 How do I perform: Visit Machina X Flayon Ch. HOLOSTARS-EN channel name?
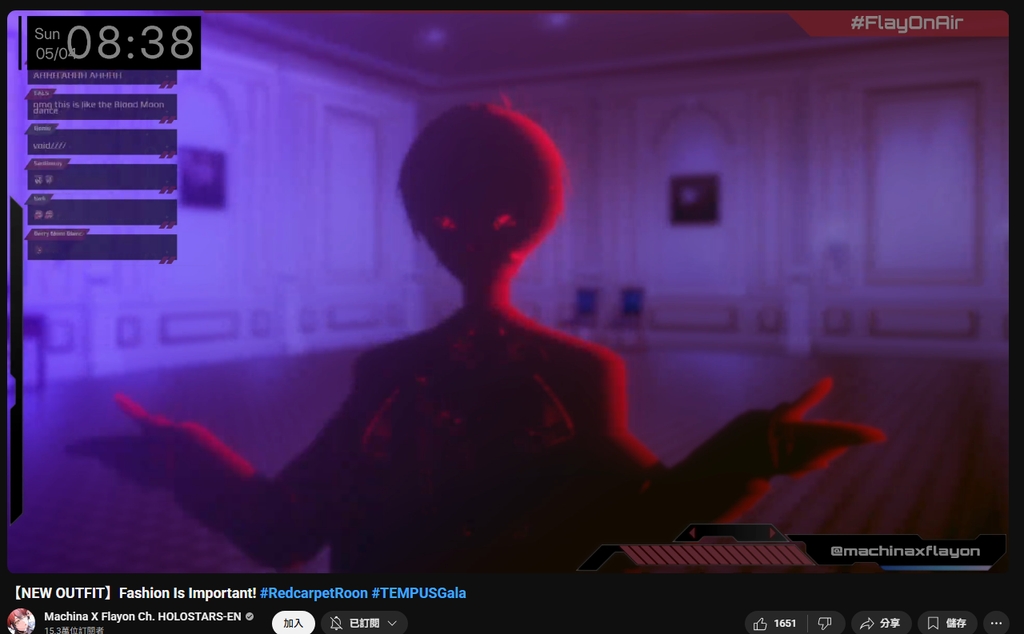click(142, 616)
